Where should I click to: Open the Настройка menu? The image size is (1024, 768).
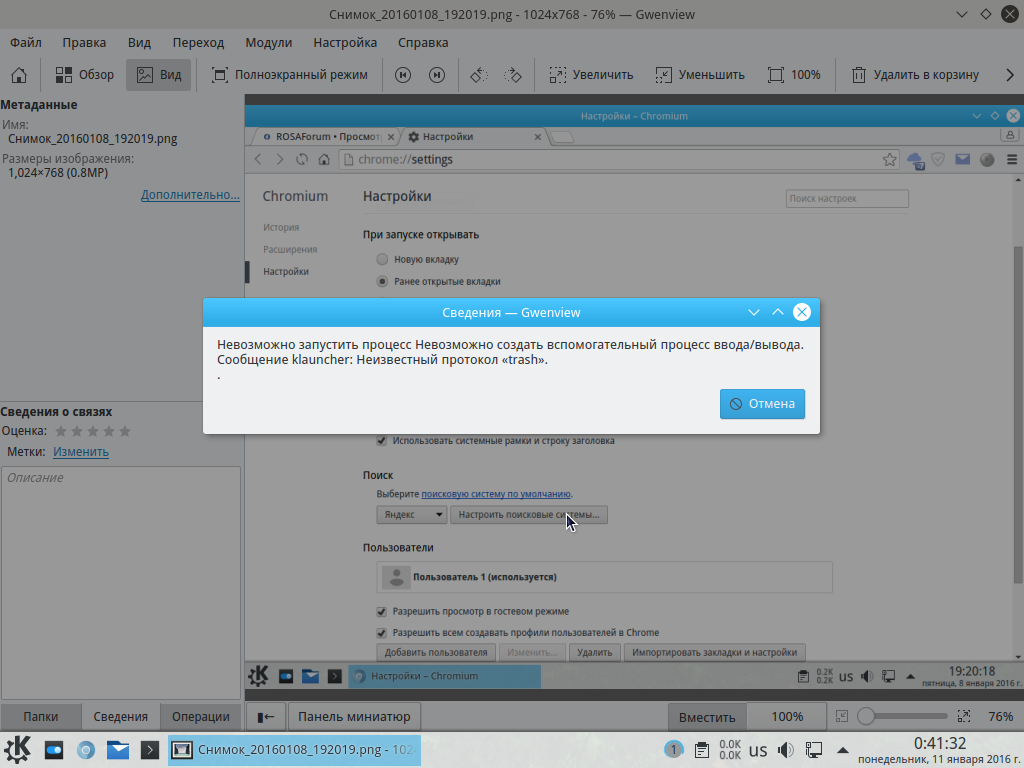pyautogui.click(x=345, y=42)
